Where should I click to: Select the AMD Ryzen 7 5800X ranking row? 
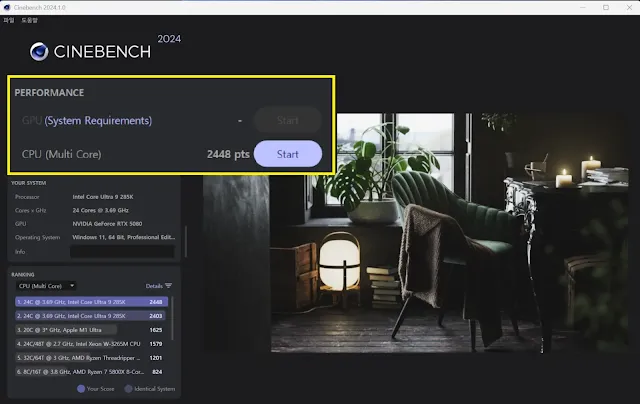[x=91, y=372]
